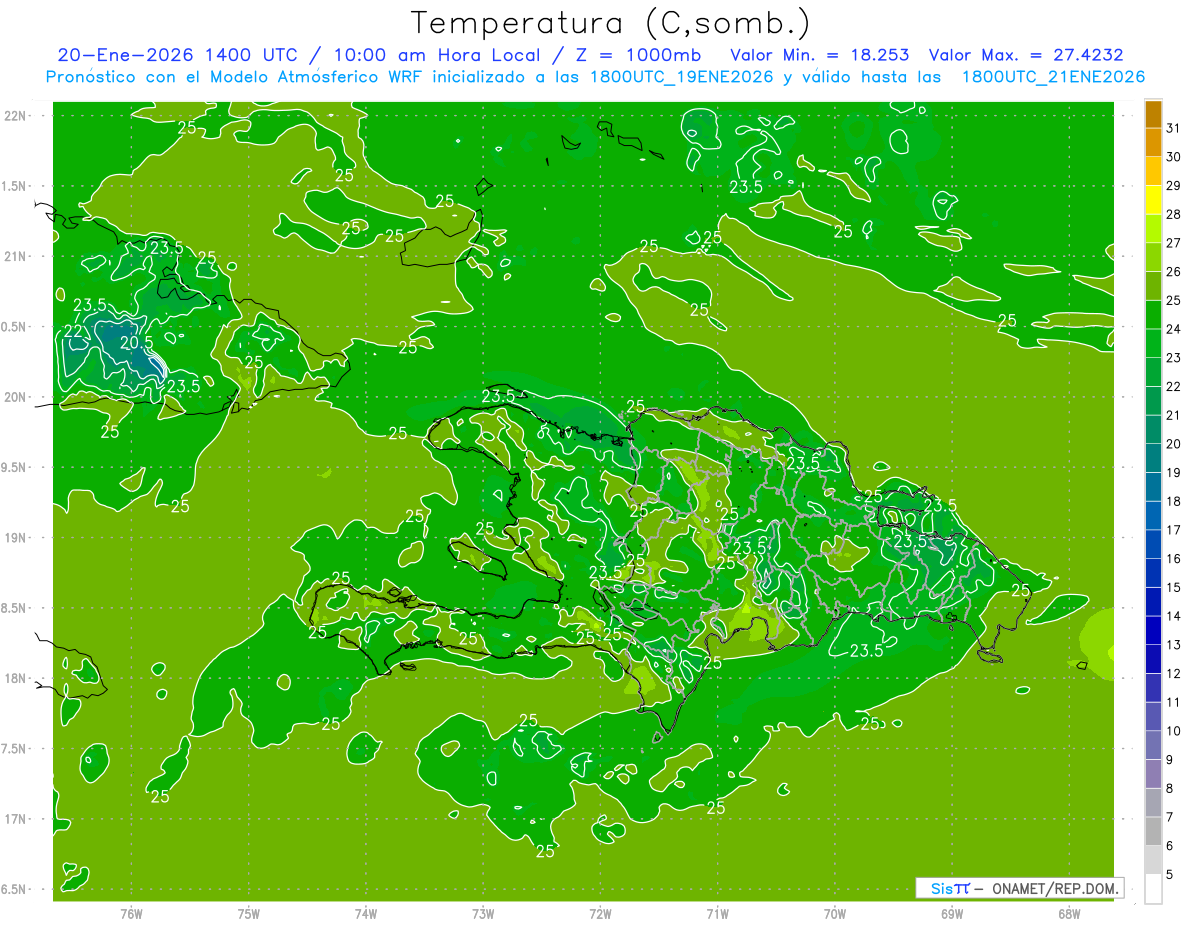
Task: Pick the blue color bar segment between 15 and 16
Action: coord(1153,573)
